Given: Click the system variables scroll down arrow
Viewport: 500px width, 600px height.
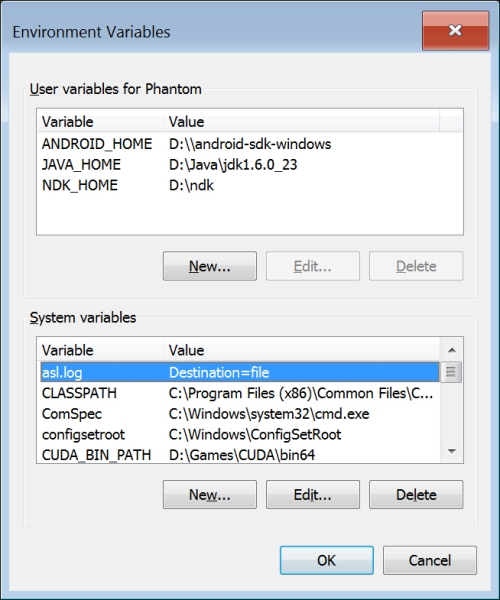Looking at the screenshot, I should click(x=452, y=452).
